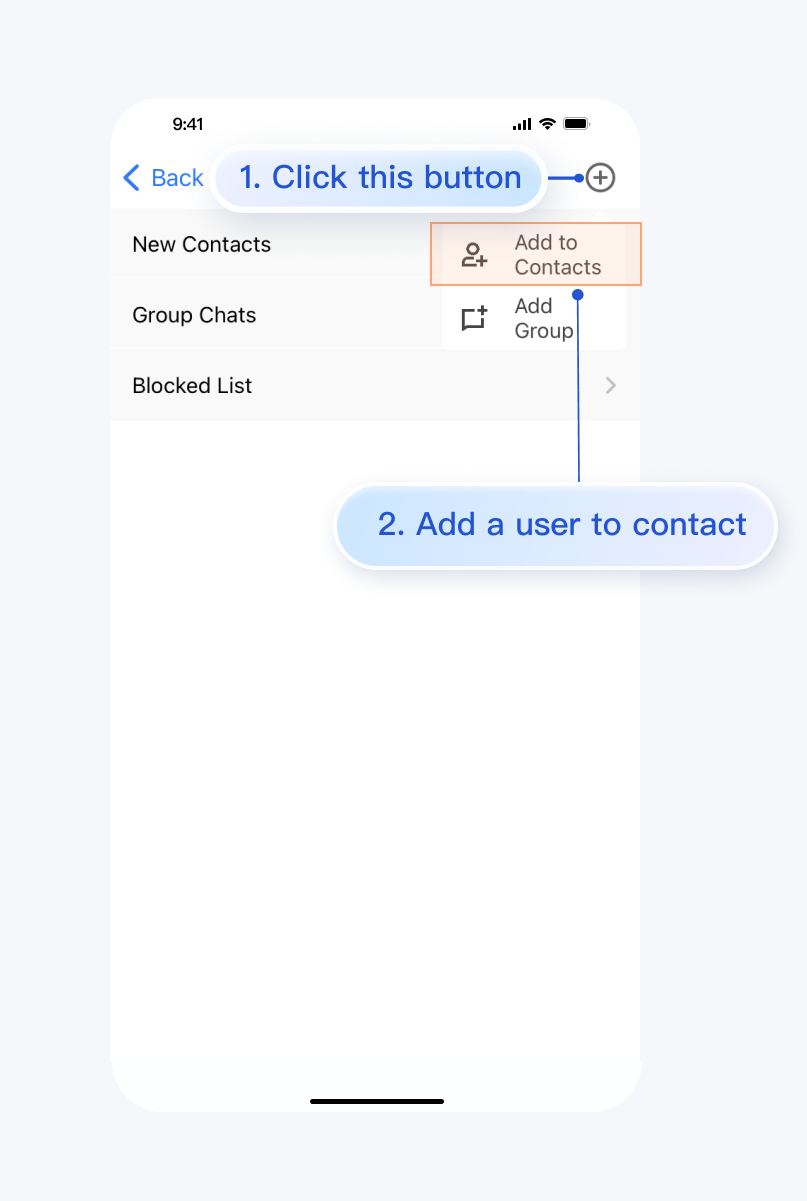The image size is (807, 1201).
Task: Click the add-person icon in popup
Action: click(x=474, y=255)
